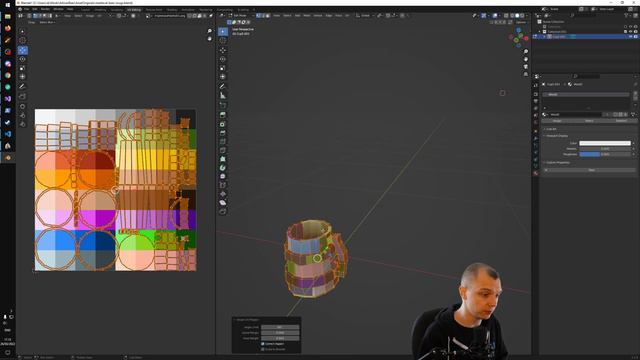The height and width of the screenshot is (360, 640).
Task: Select the Cursor tool in UV editor
Action: 22,40
